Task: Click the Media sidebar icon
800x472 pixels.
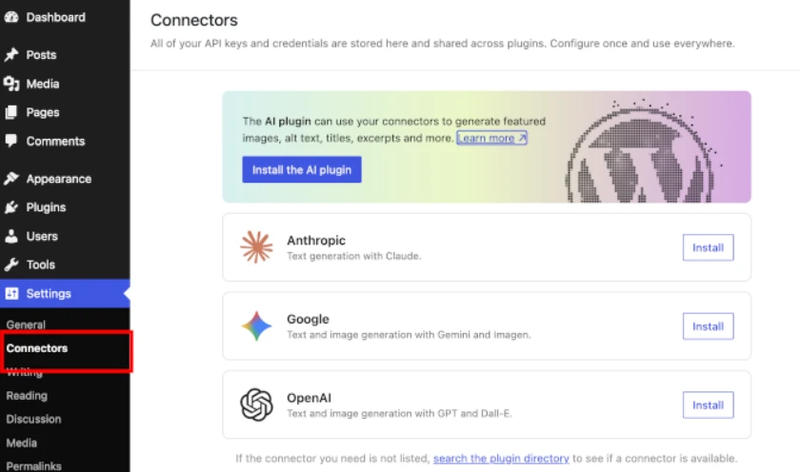Action: [11, 84]
